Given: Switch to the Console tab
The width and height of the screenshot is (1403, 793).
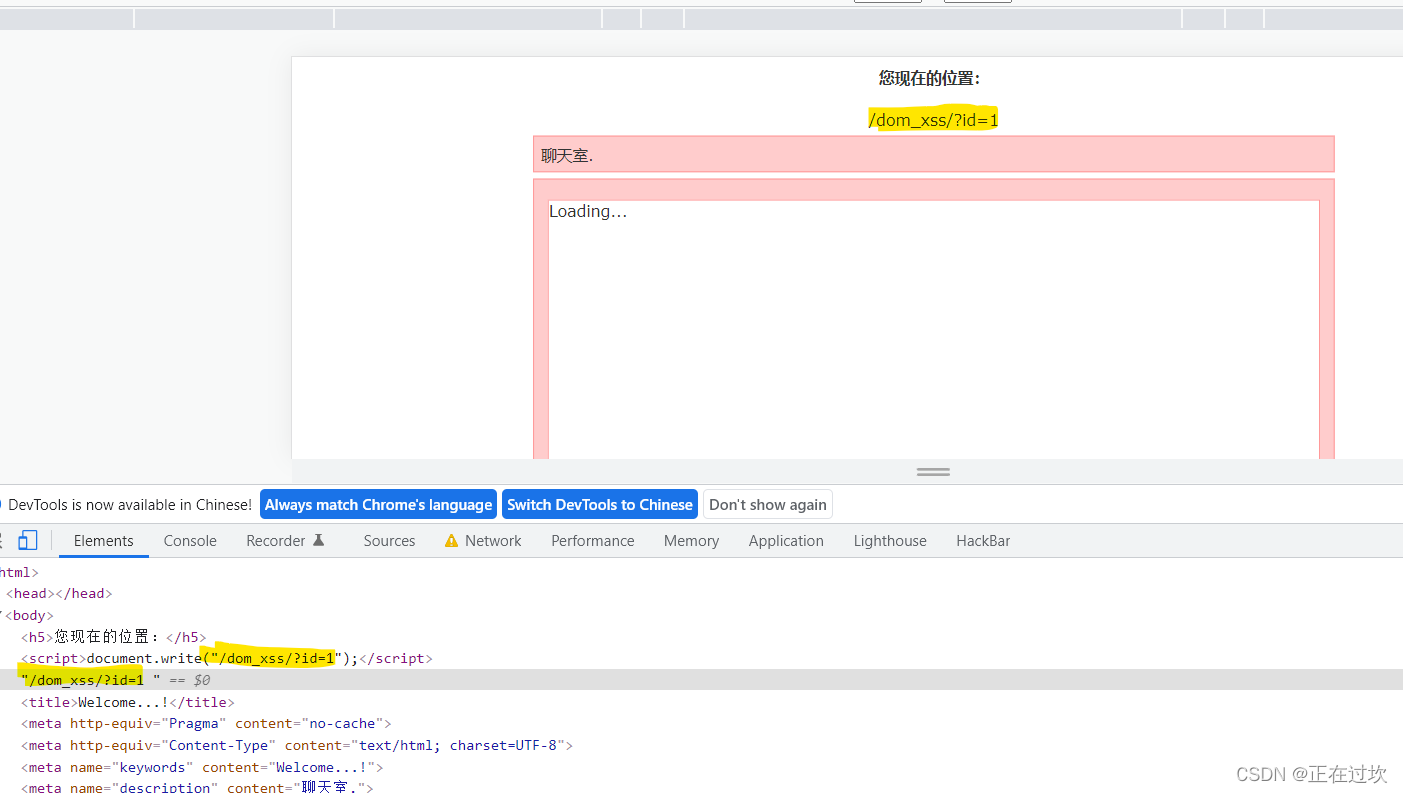Looking at the screenshot, I should click(190, 541).
